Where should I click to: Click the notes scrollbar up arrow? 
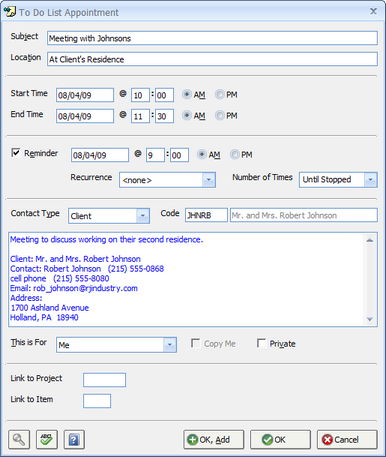(x=370, y=240)
